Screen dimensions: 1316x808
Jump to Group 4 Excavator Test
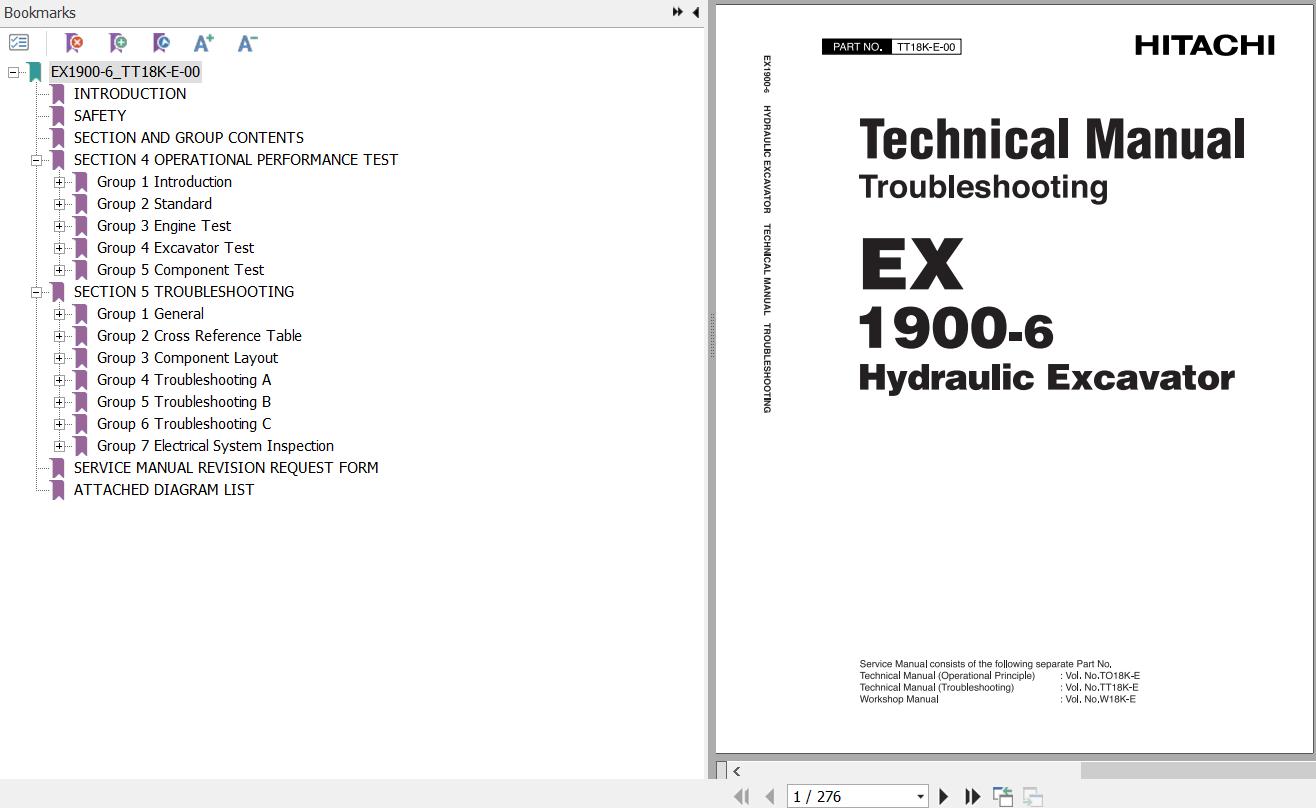175,248
